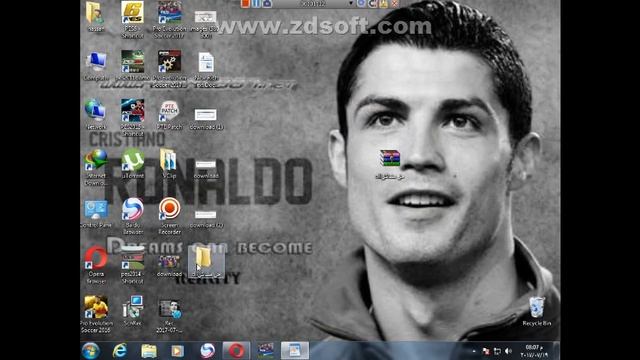Screen dimensions: 640x360
Task: Open the download (2) image file
Action: [206, 219]
